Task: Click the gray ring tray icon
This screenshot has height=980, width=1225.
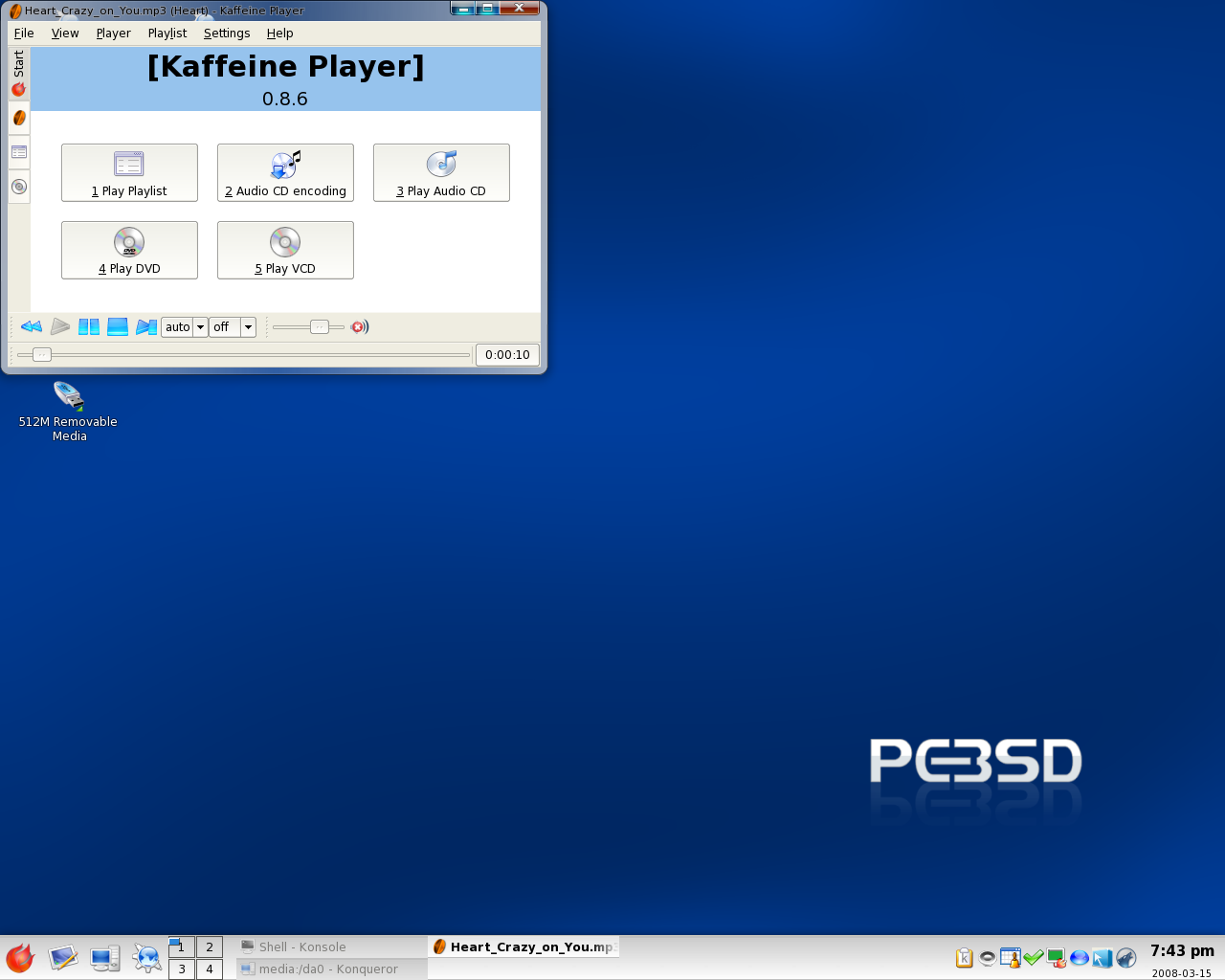Action: coord(988,958)
